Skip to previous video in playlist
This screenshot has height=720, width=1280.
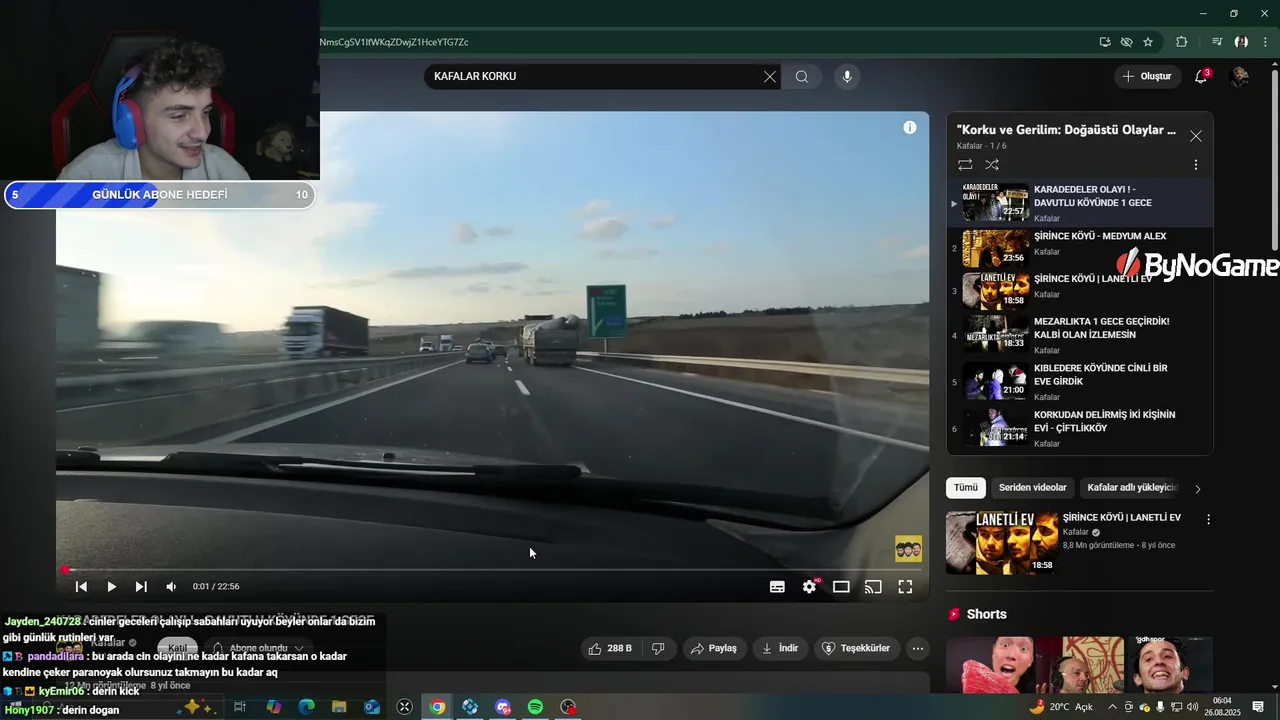click(81, 587)
